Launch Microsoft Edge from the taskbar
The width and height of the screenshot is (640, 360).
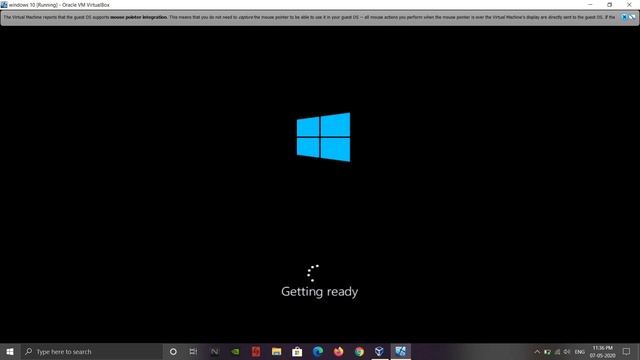tap(318, 351)
